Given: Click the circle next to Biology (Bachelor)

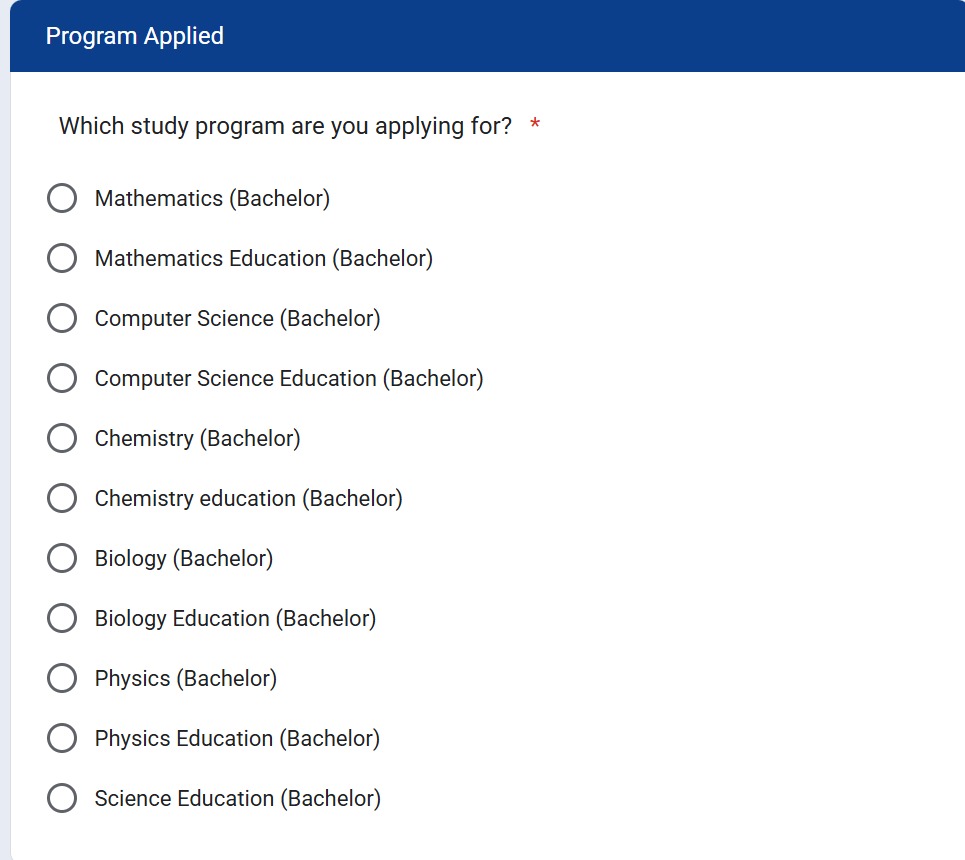Looking at the screenshot, I should pos(62,558).
